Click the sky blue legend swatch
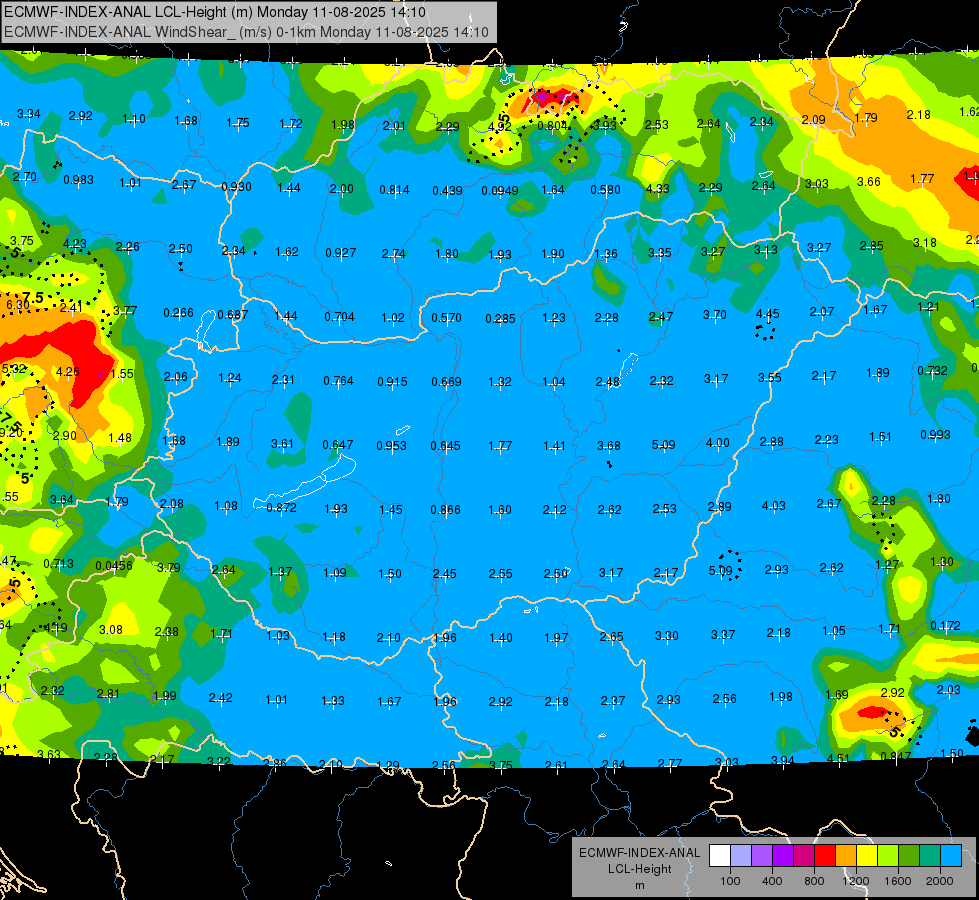 coord(951,856)
